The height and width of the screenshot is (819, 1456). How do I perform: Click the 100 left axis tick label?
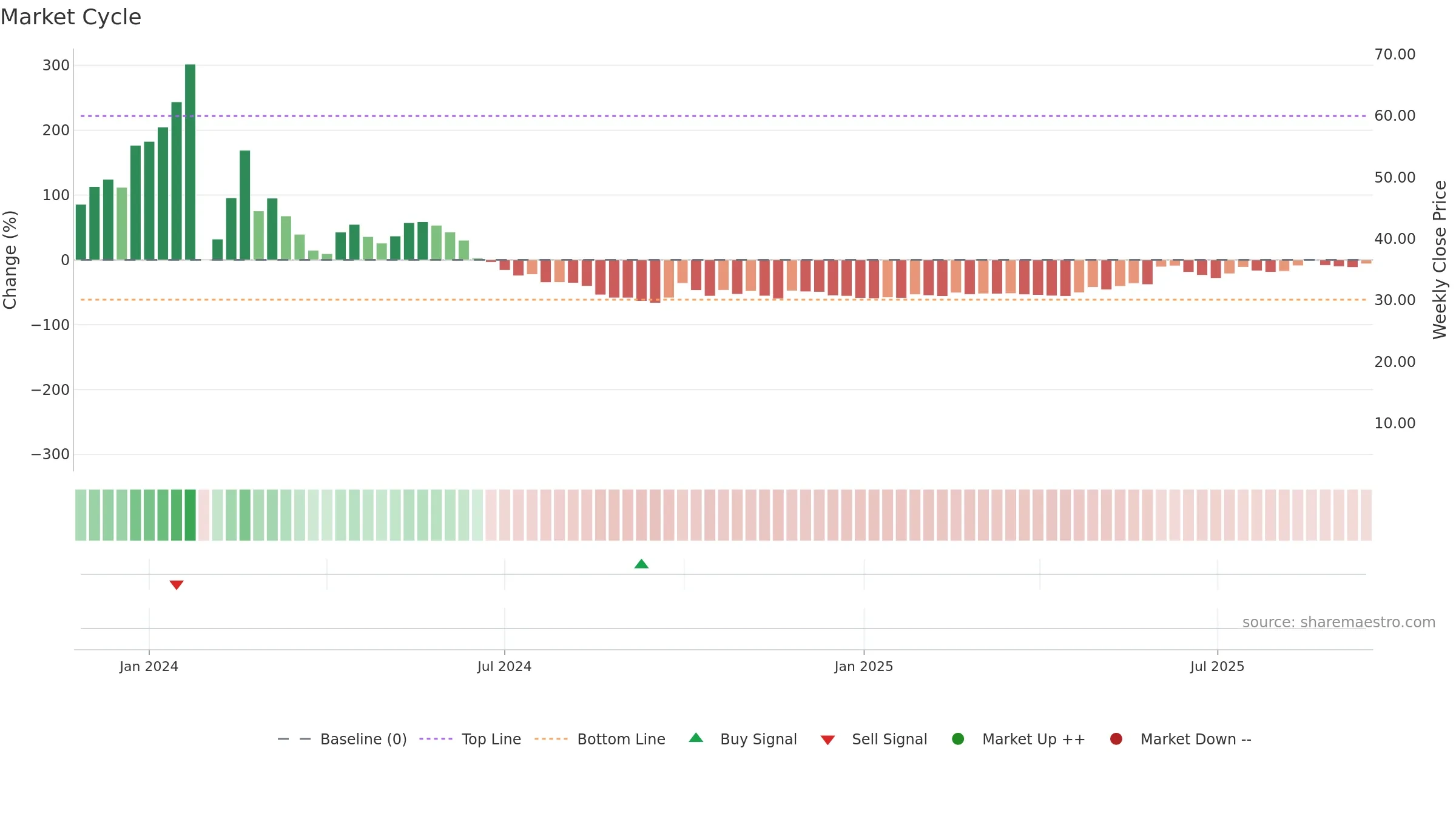[56, 195]
